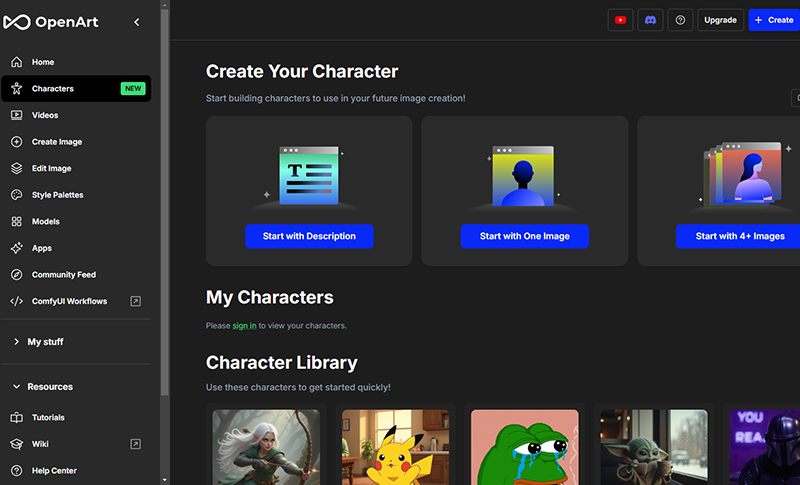Image resolution: width=800 pixels, height=485 pixels.
Task: Open Tutorials under Resources
Action: pos(76,417)
